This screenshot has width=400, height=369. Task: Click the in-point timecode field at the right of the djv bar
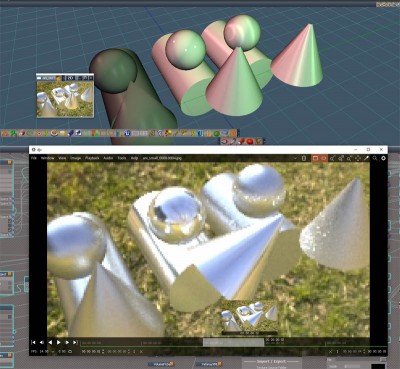(353, 351)
